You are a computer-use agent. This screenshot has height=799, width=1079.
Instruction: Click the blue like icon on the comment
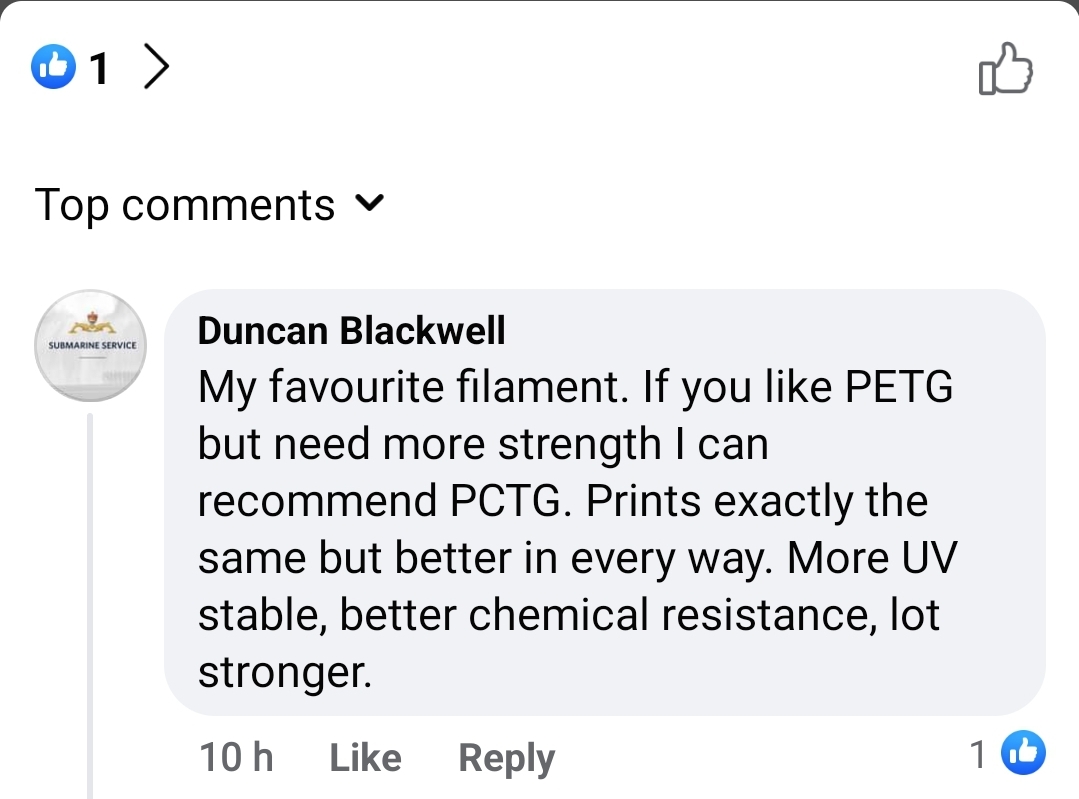[1023, 752]
